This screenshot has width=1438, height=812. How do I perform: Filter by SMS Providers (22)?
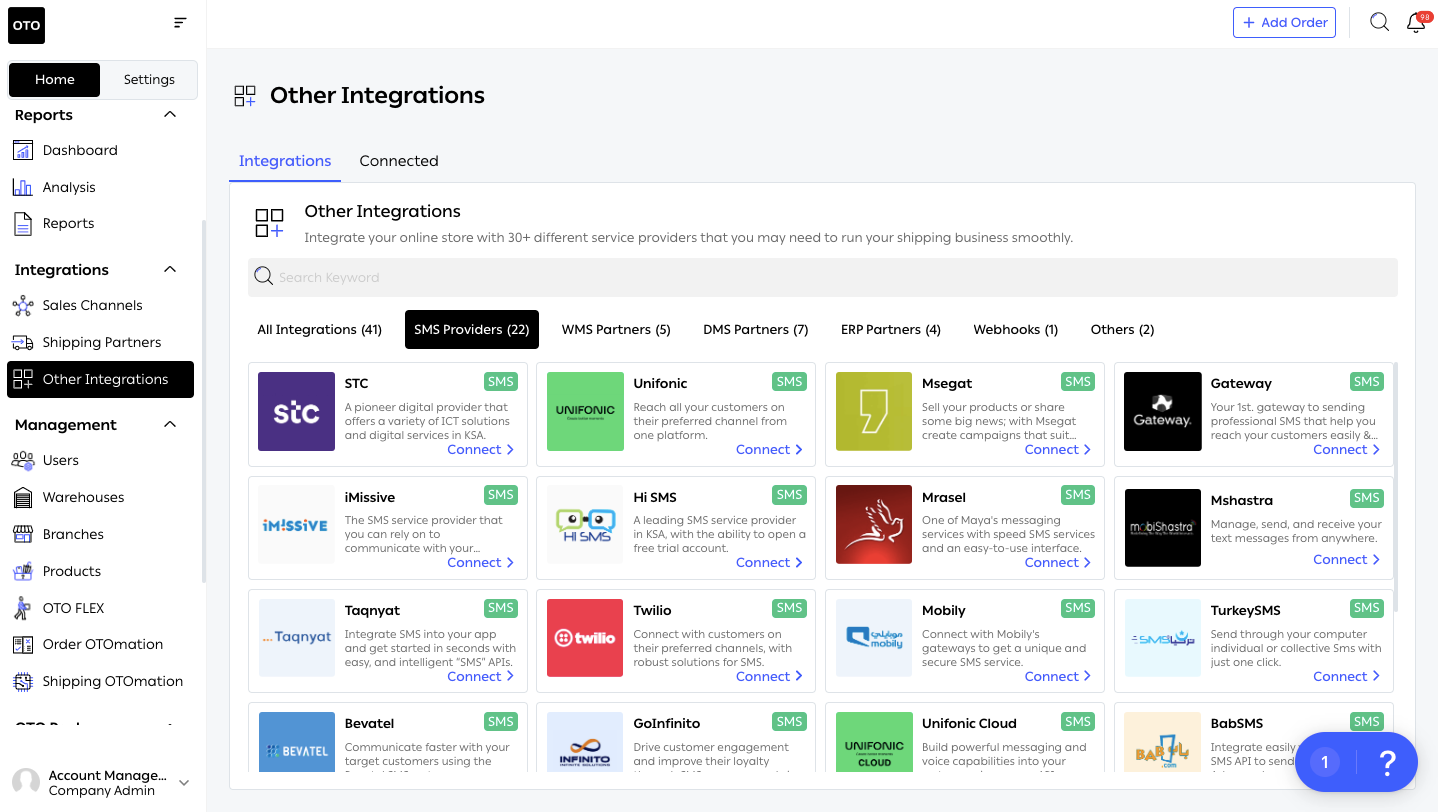pyautogui.click(x=472, y=329)
